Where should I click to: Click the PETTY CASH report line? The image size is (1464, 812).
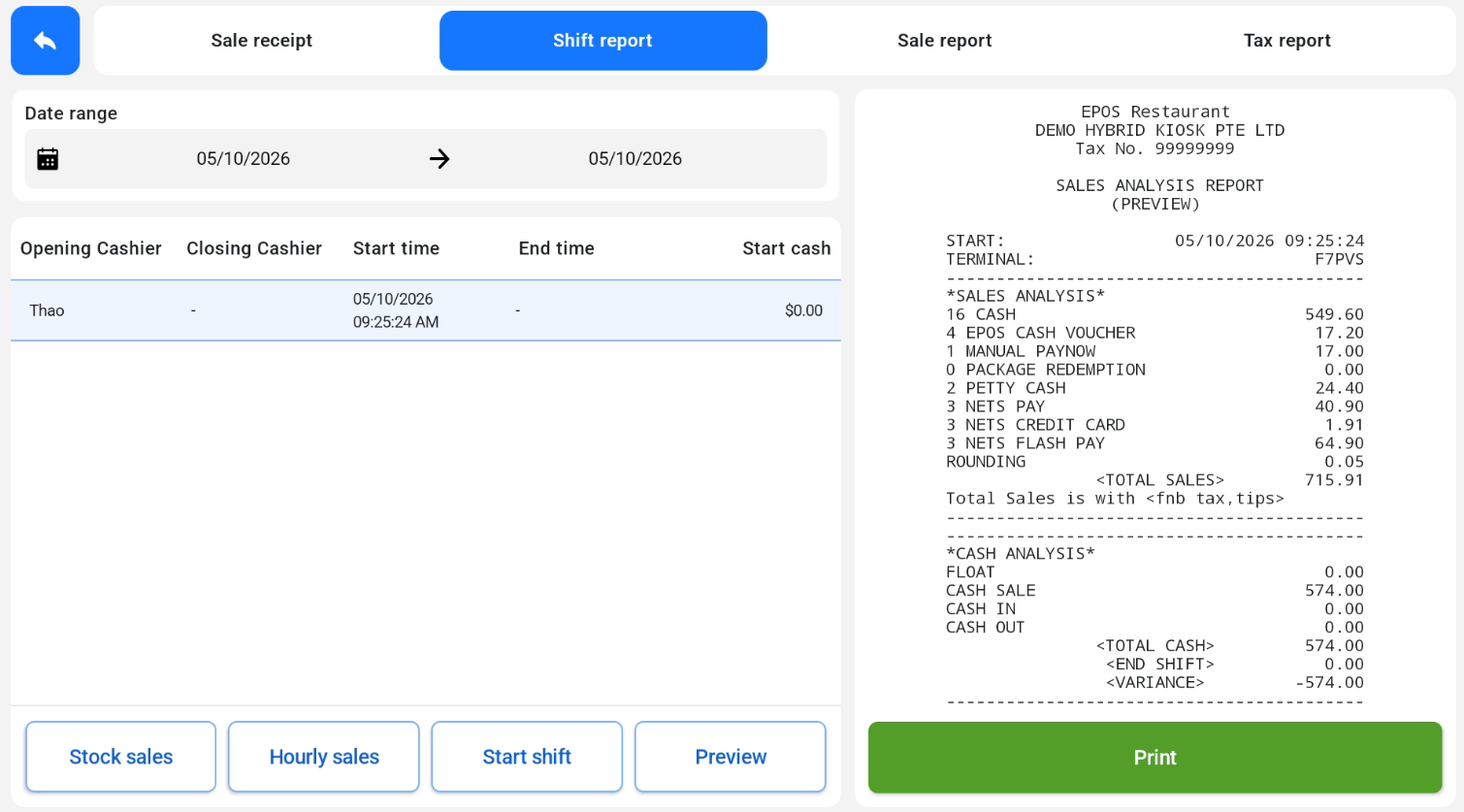[x=1155, y=388]
